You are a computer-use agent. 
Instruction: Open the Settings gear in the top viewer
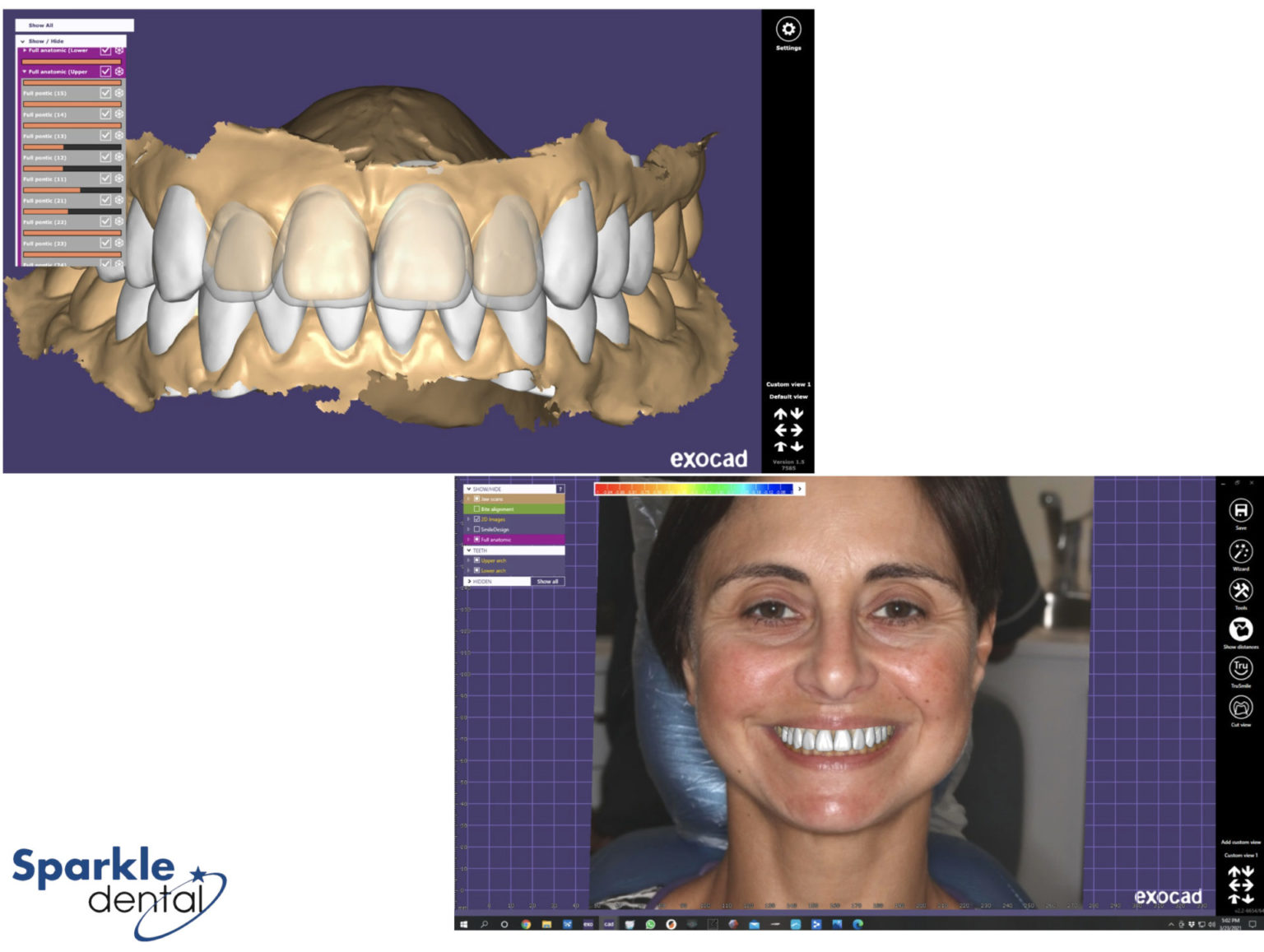click(x=788, y=27)
